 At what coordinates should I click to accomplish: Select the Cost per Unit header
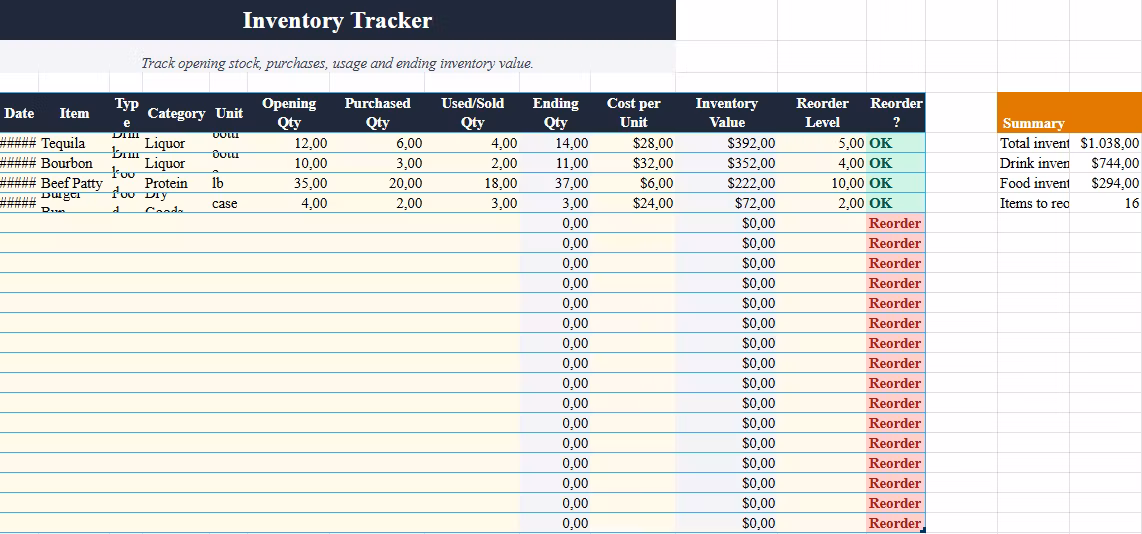(634, 113)
